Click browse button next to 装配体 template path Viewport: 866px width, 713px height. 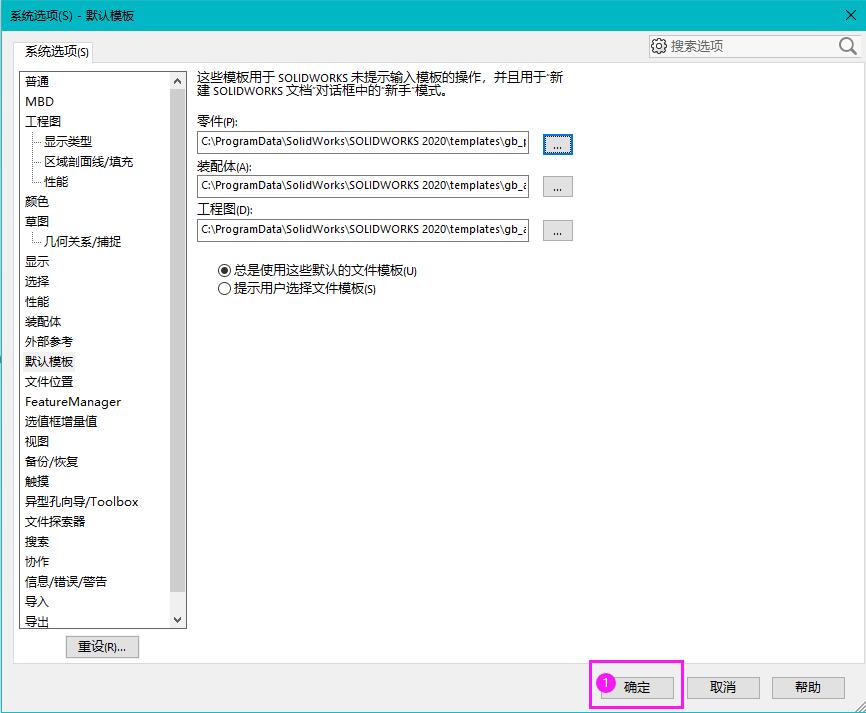(557, 186)
